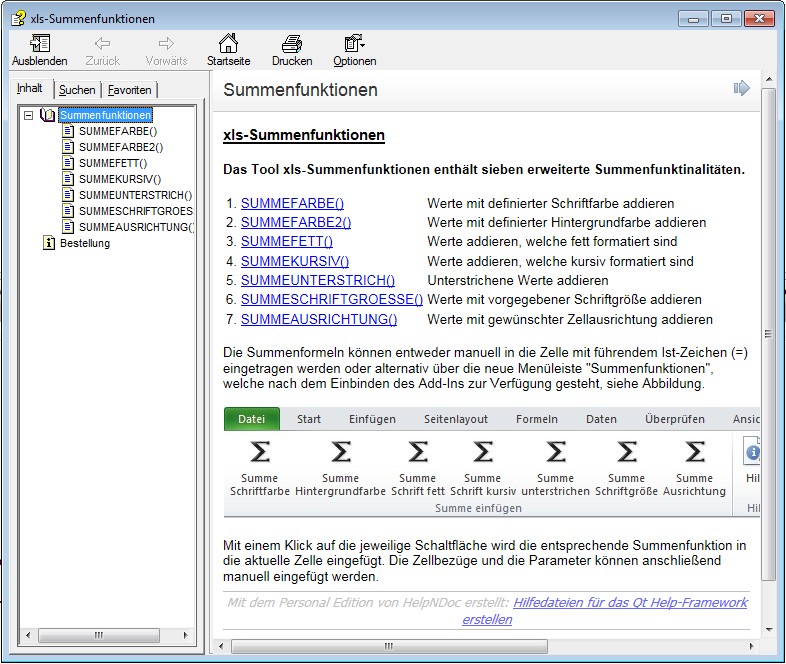Click the Ausblenden hide-pane toolbar icon
The height and width of the screenshot is (664, 786).
(x=40, y=44)
